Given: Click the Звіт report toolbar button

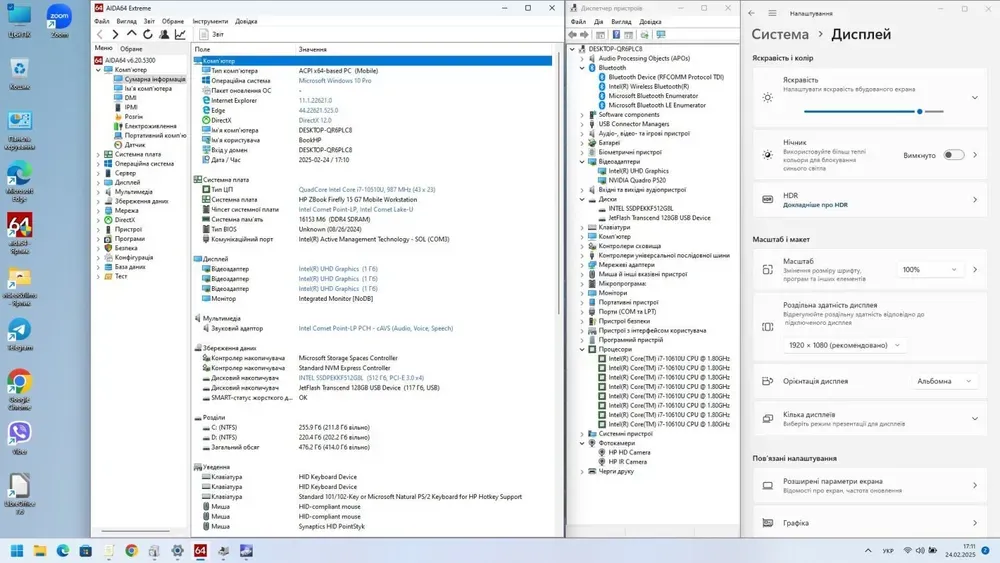Looking at the screenshot, I should tap(211, 34).
